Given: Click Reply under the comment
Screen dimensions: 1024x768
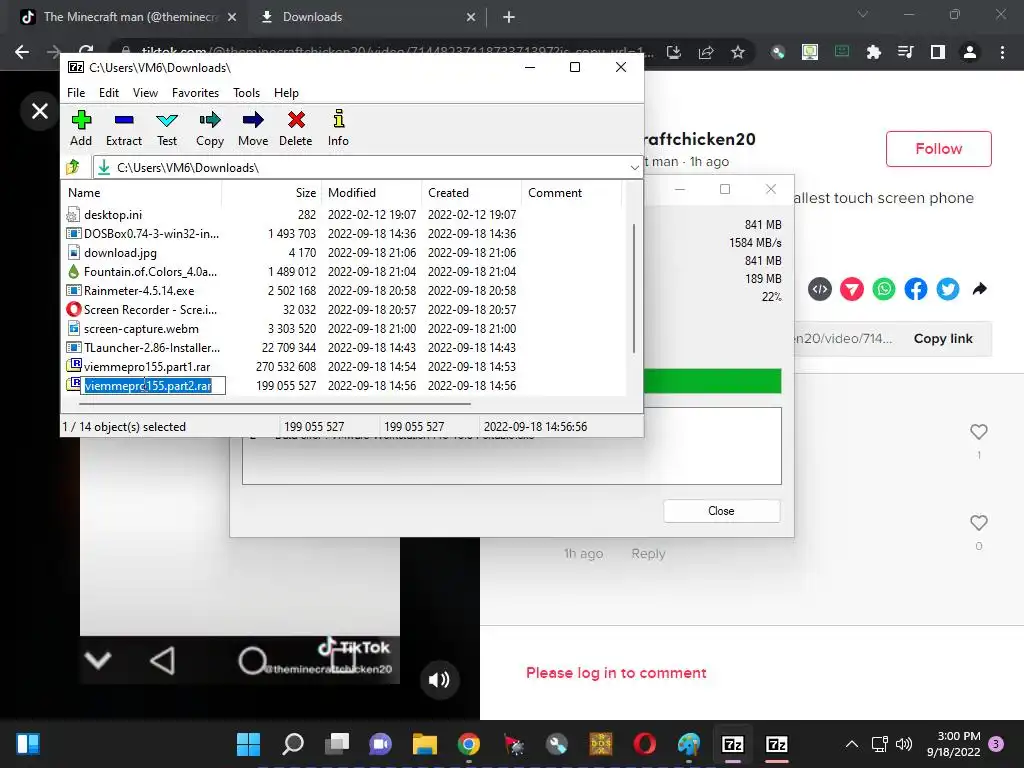Looking at the screenshot, I should [x=648, y=554].
